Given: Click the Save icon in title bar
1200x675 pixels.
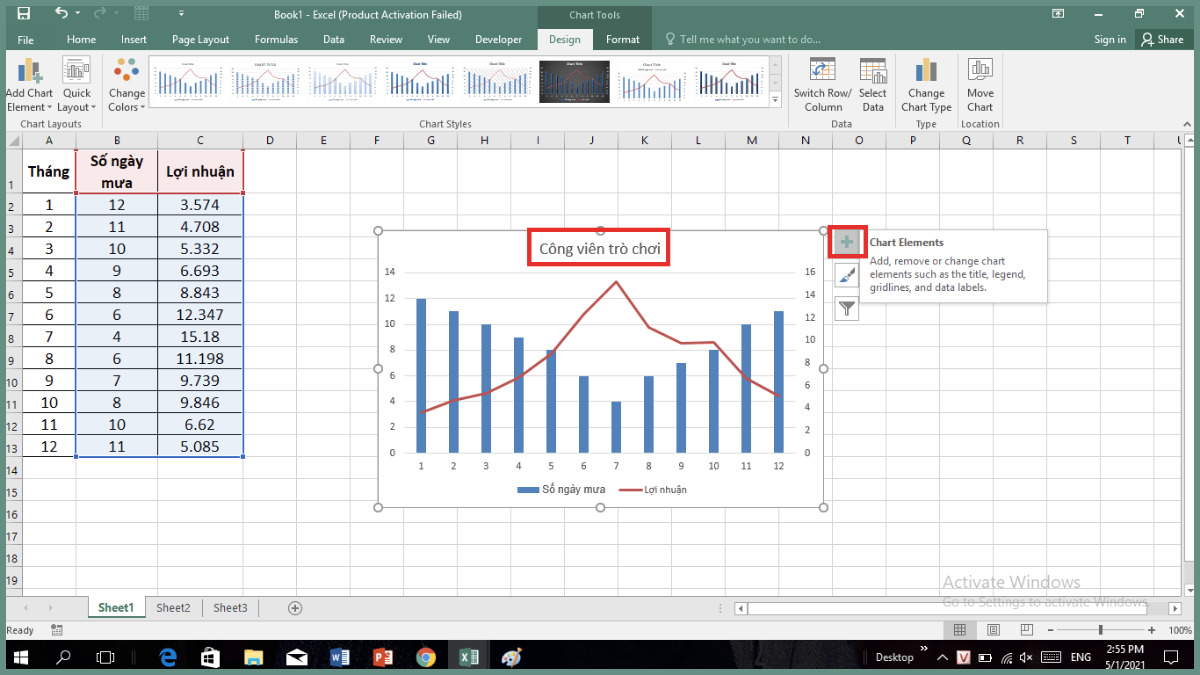Looking at the screenshot, I should pyautogui.click(x=23, y=14).
